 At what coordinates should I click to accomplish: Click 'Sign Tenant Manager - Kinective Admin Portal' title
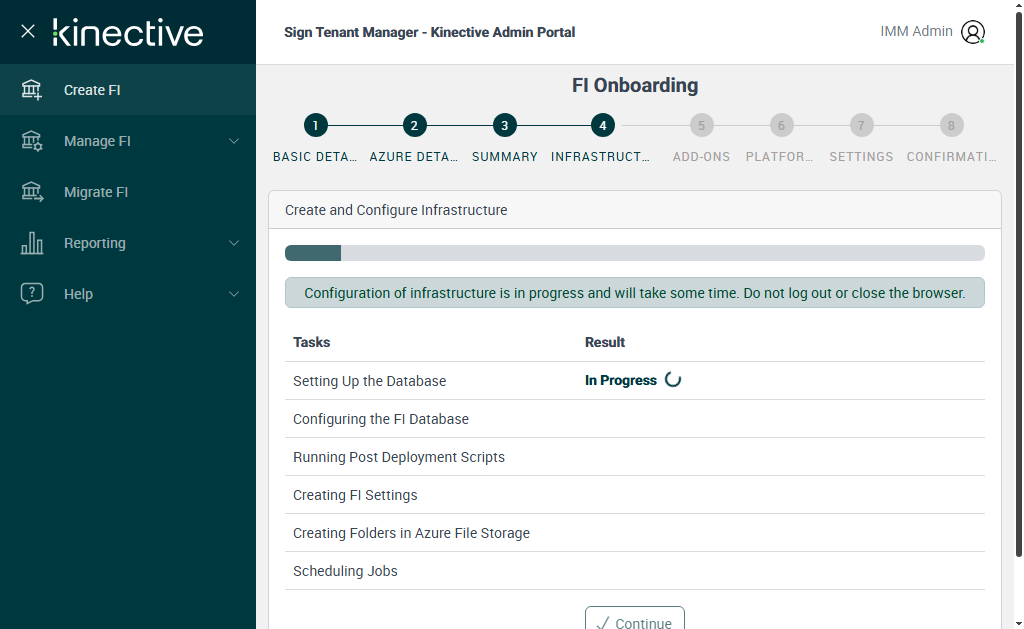(430, 32)
